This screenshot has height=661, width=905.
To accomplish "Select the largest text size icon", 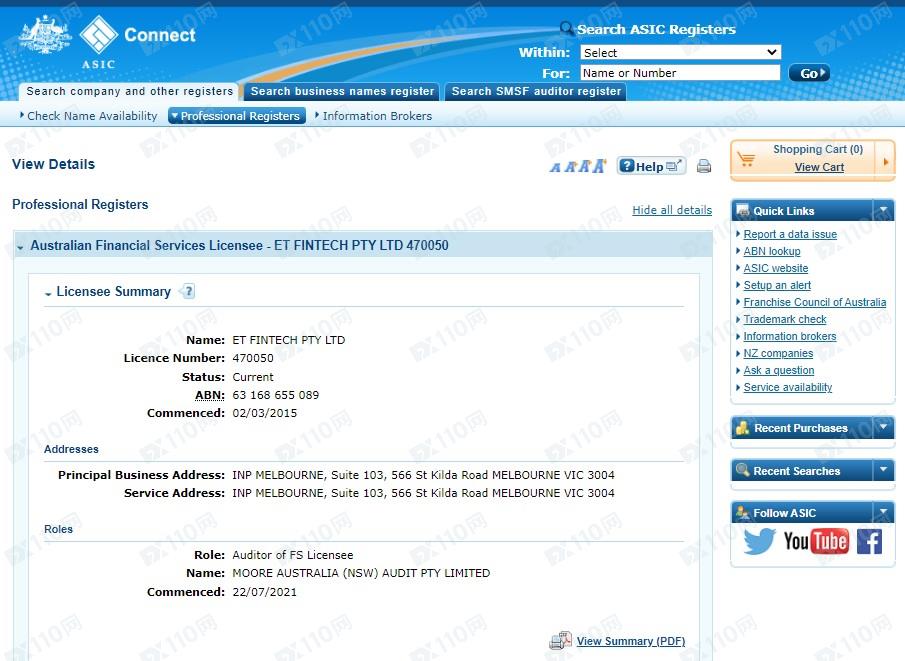I will pos(599,166).
